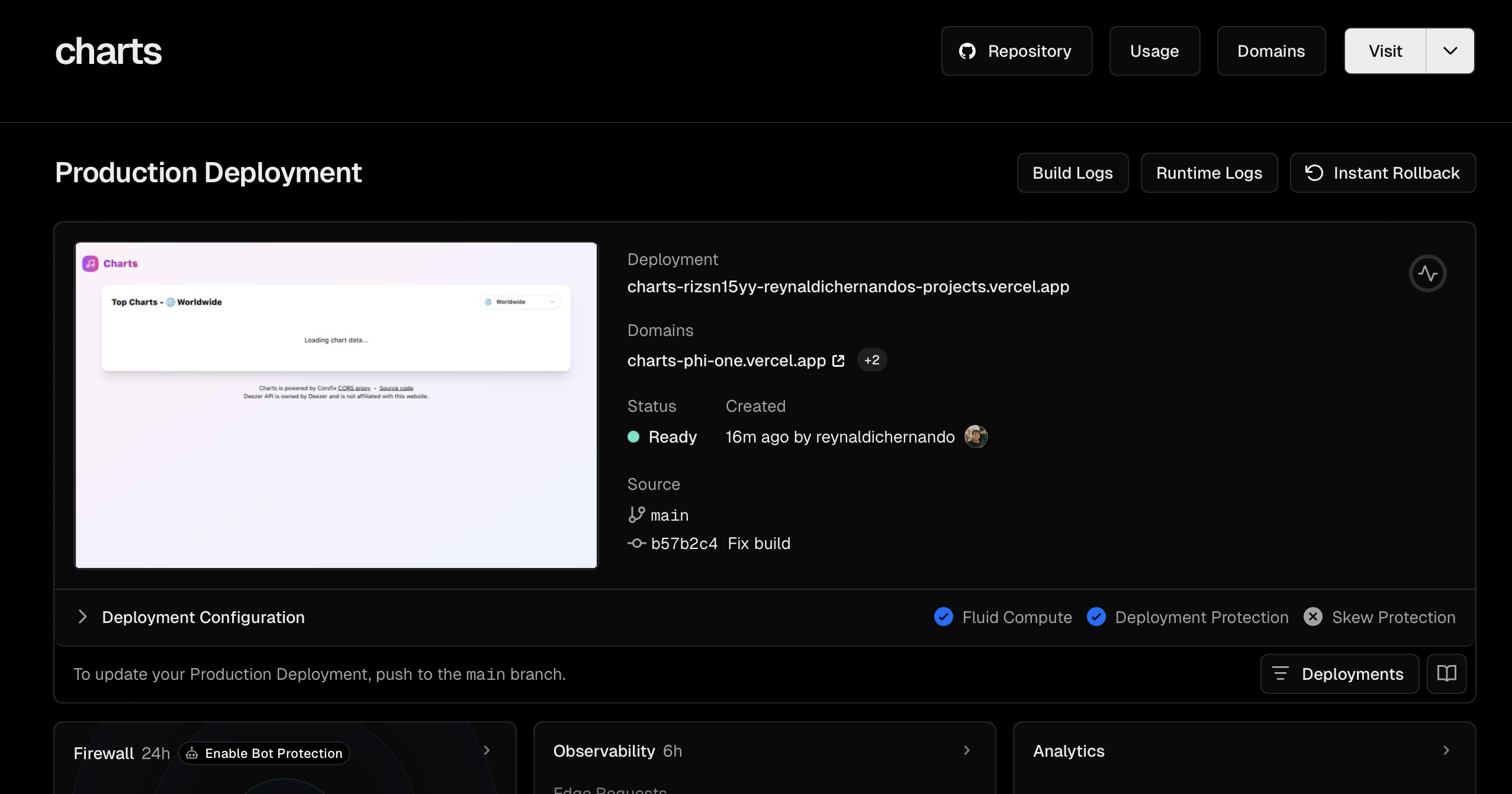
Task: Open Deployment Protection setting
Action: 1202,617
